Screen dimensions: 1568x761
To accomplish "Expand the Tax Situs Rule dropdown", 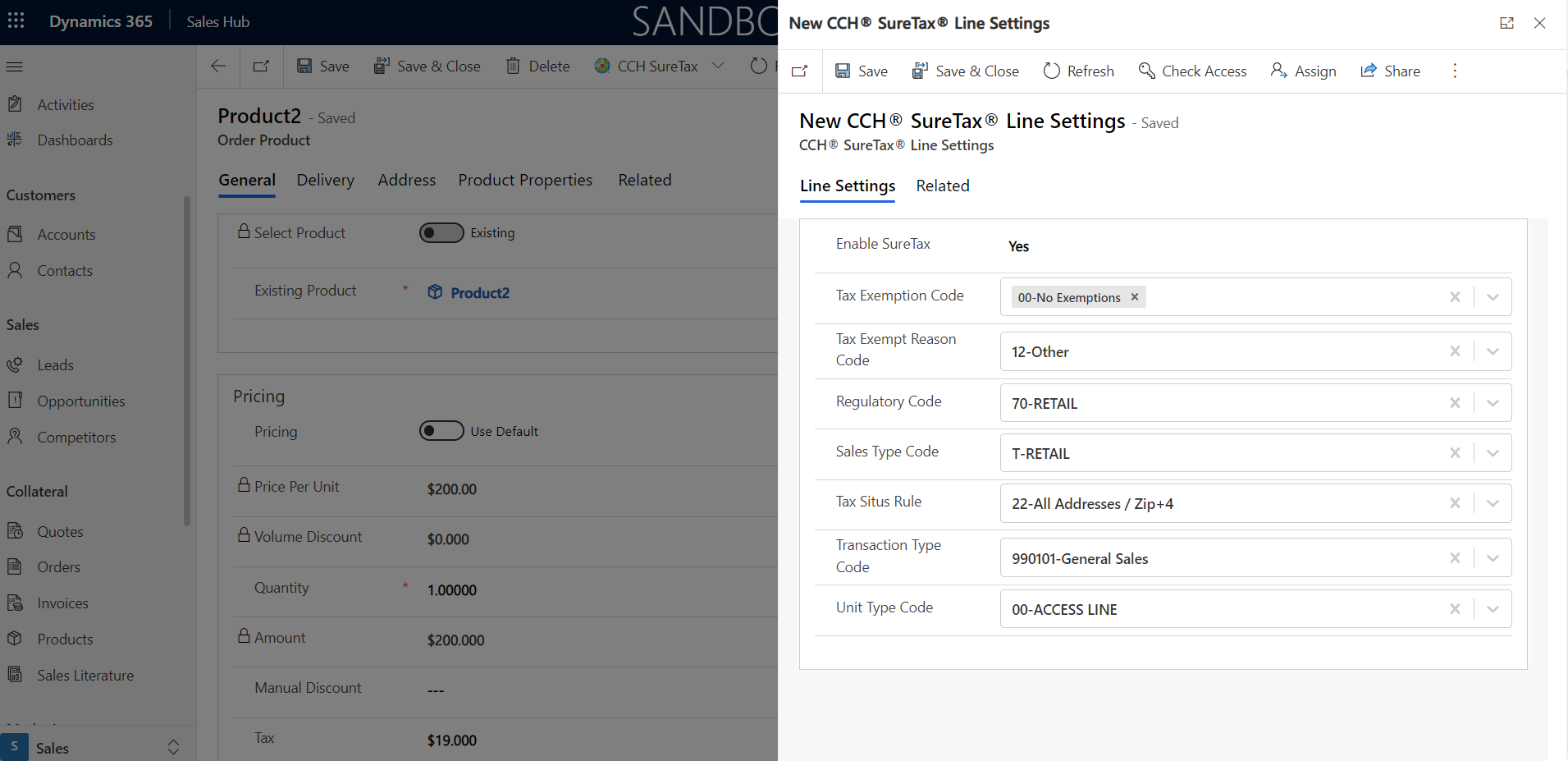I will 1493,503.
